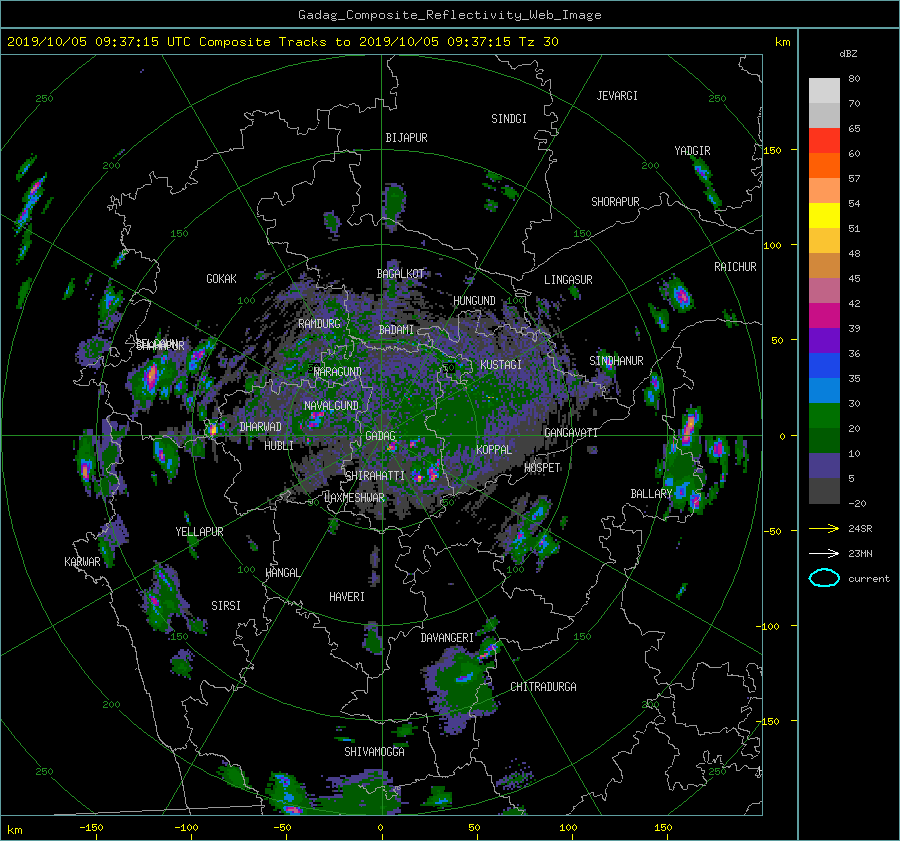
Task: Click the RAICHUR city label
Action: tap(735, 267)
